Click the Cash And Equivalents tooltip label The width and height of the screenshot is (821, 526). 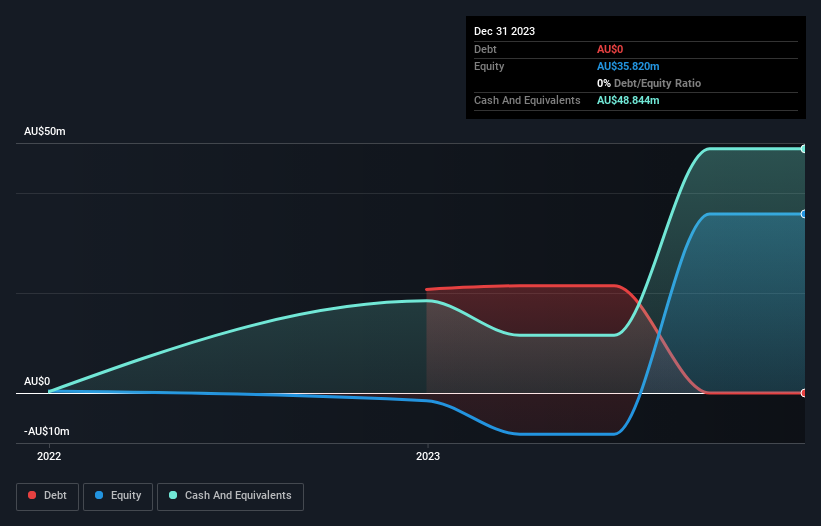click(x=527, y=100)
